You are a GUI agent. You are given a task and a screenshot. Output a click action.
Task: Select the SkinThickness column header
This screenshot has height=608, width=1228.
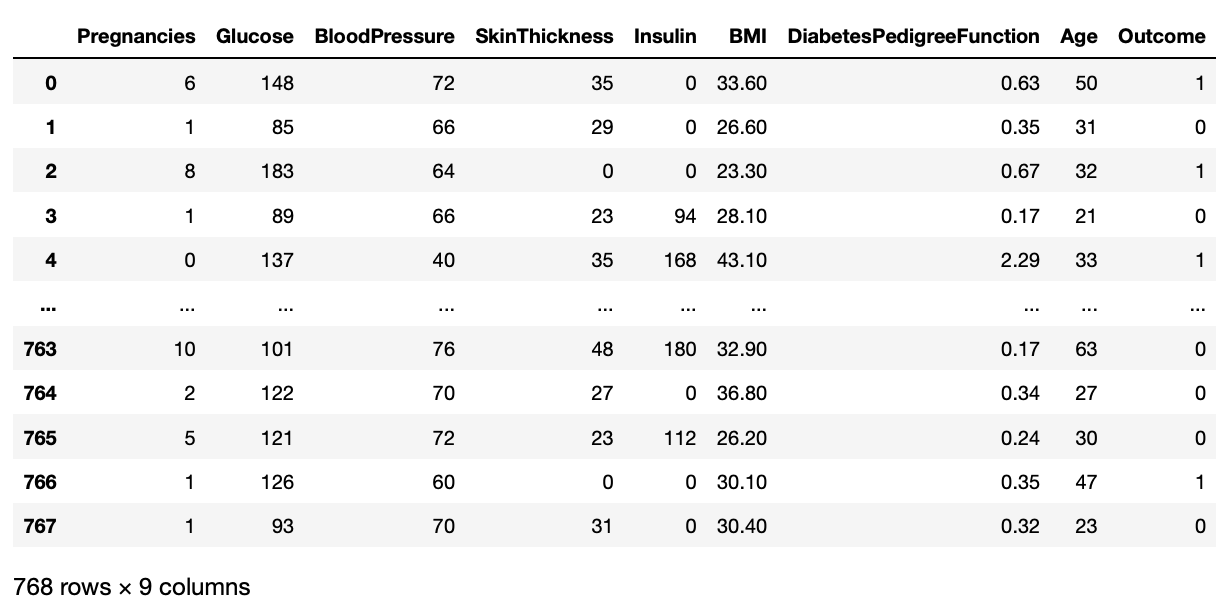(x=544, y=37)
